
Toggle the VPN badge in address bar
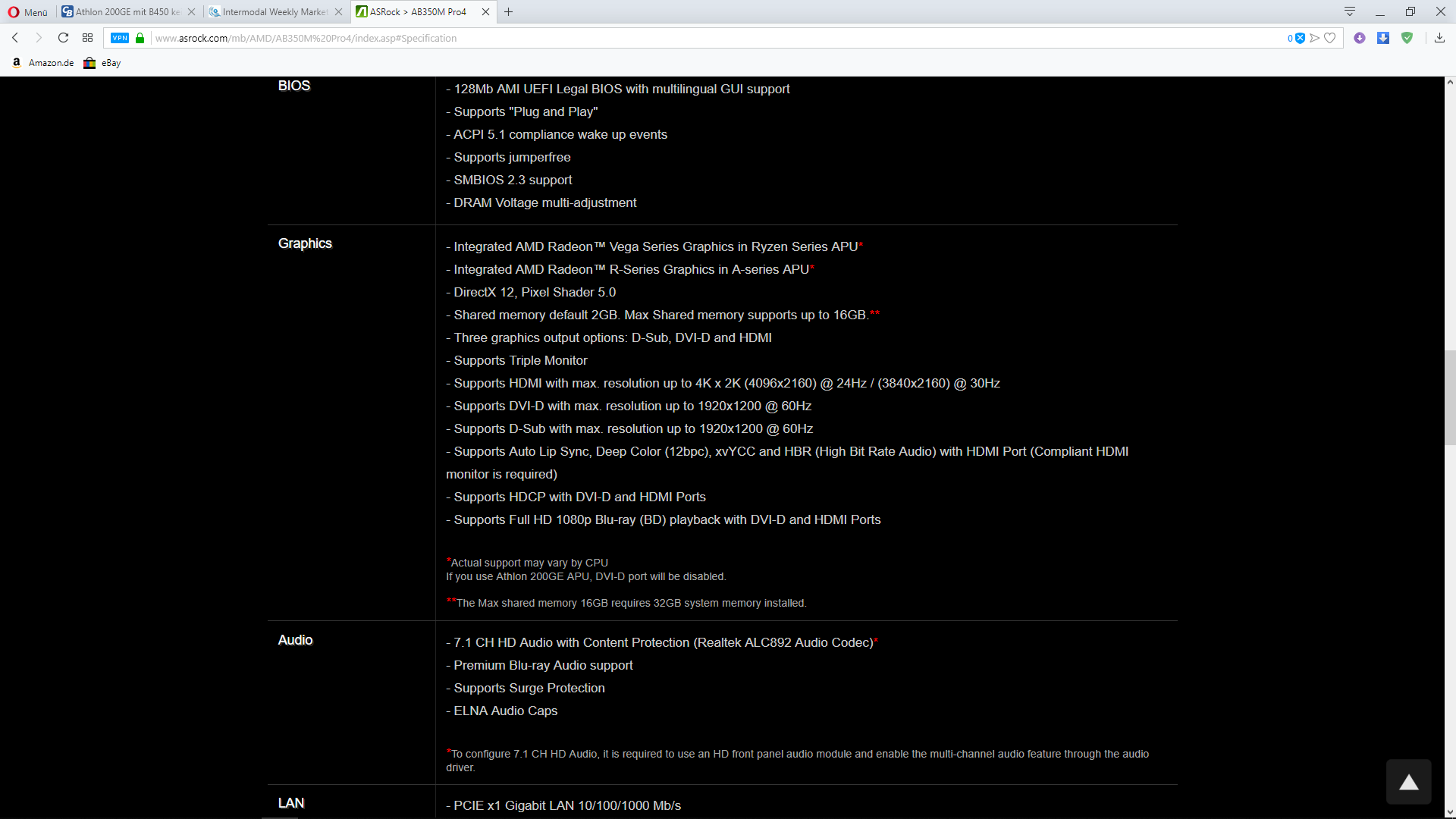click(120, 38)
